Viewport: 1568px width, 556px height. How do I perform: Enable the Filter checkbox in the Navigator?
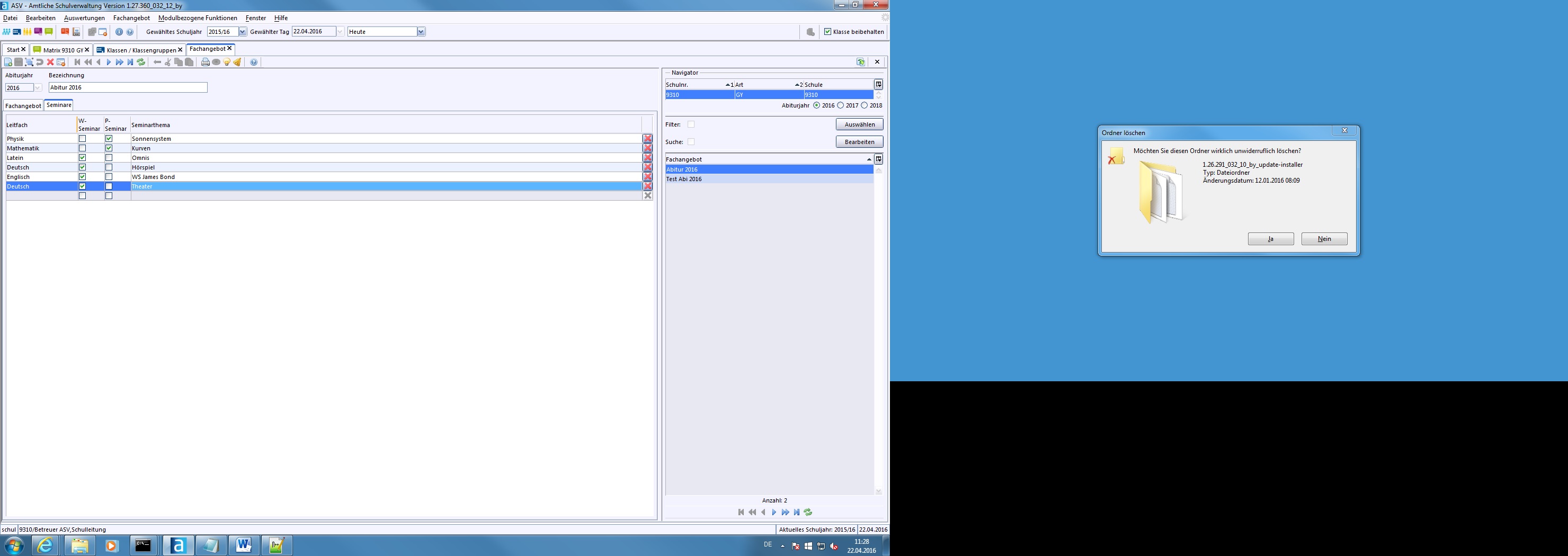tap(691, 124)
